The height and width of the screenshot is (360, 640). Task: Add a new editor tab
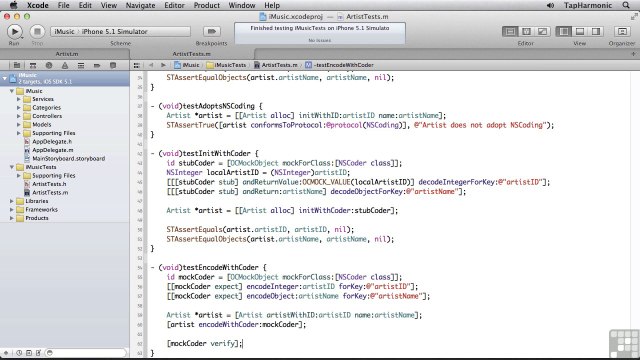tap(633, 54)
